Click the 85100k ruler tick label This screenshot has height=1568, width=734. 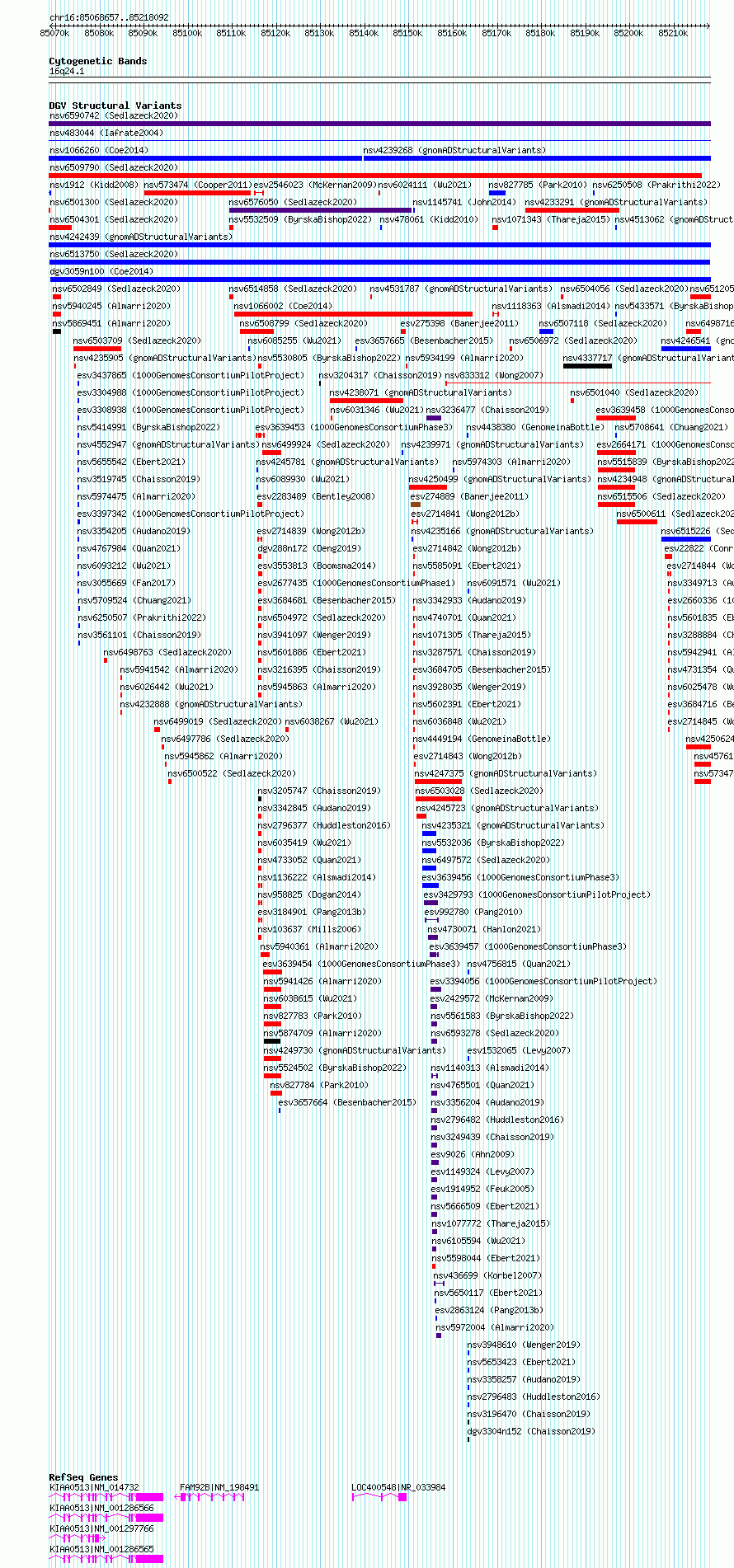(187, 34)
